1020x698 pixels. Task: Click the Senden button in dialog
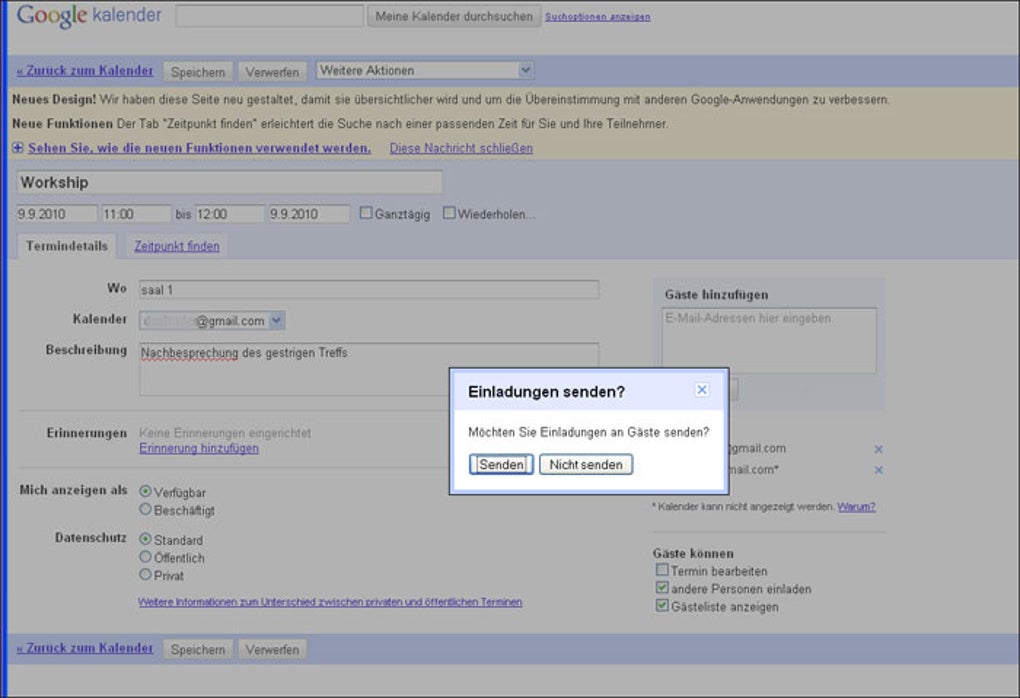point(501,465)
